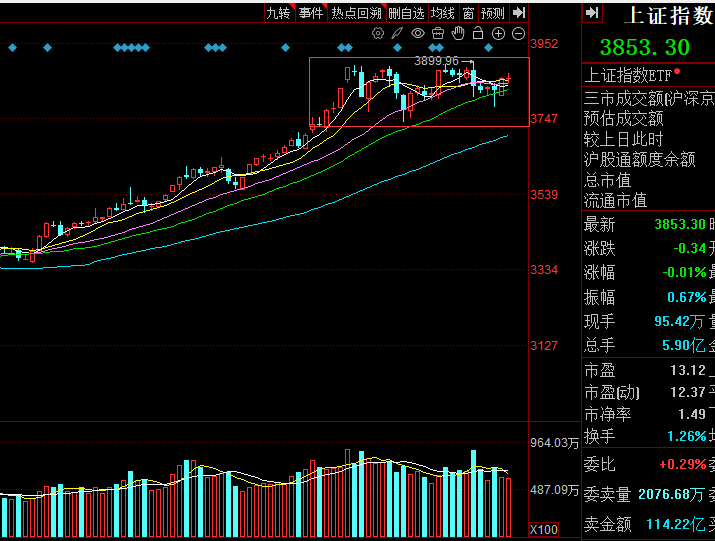
Task: Open the 事件 events tab
Action: point(311,13)
